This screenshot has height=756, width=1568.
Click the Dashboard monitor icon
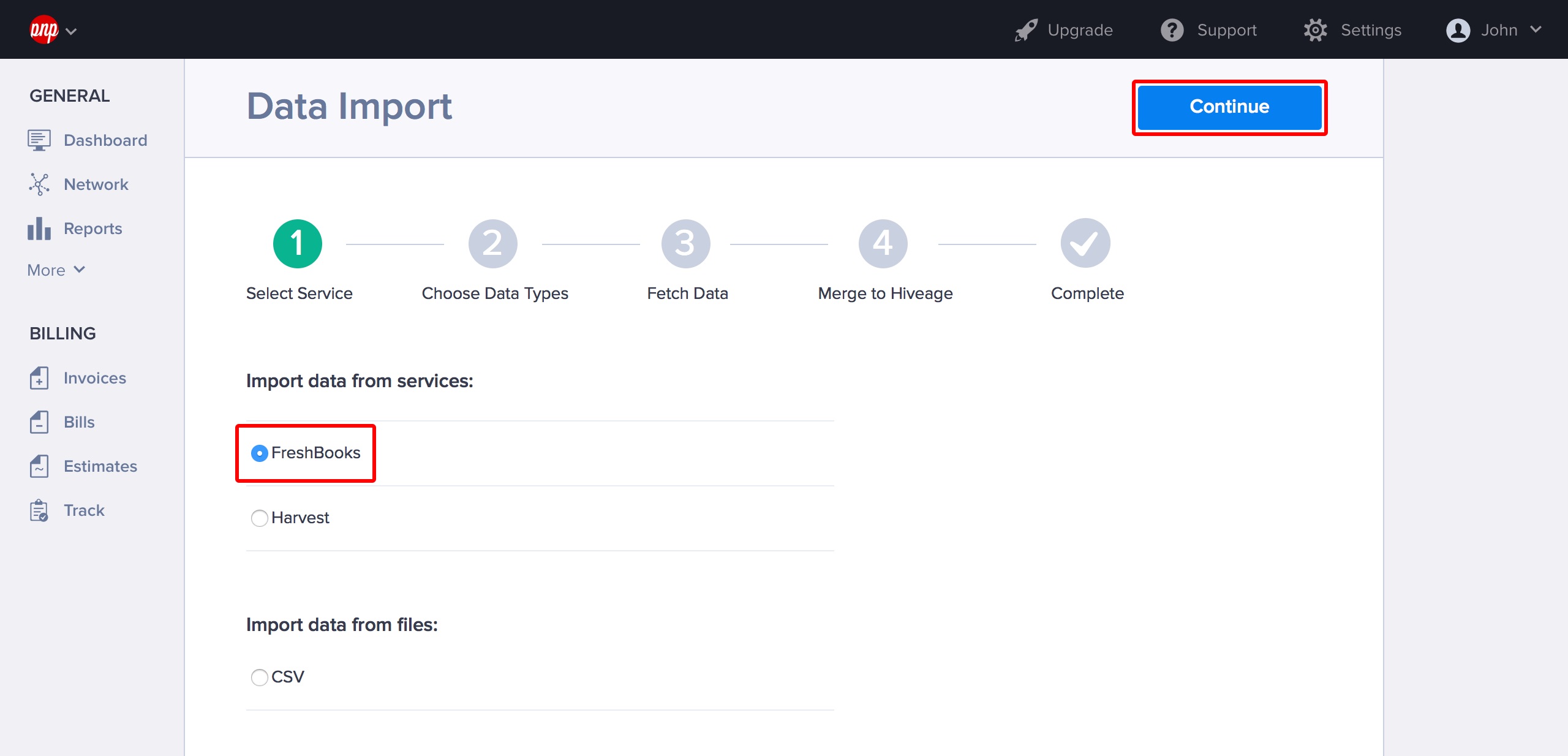[x=39, y=140]
